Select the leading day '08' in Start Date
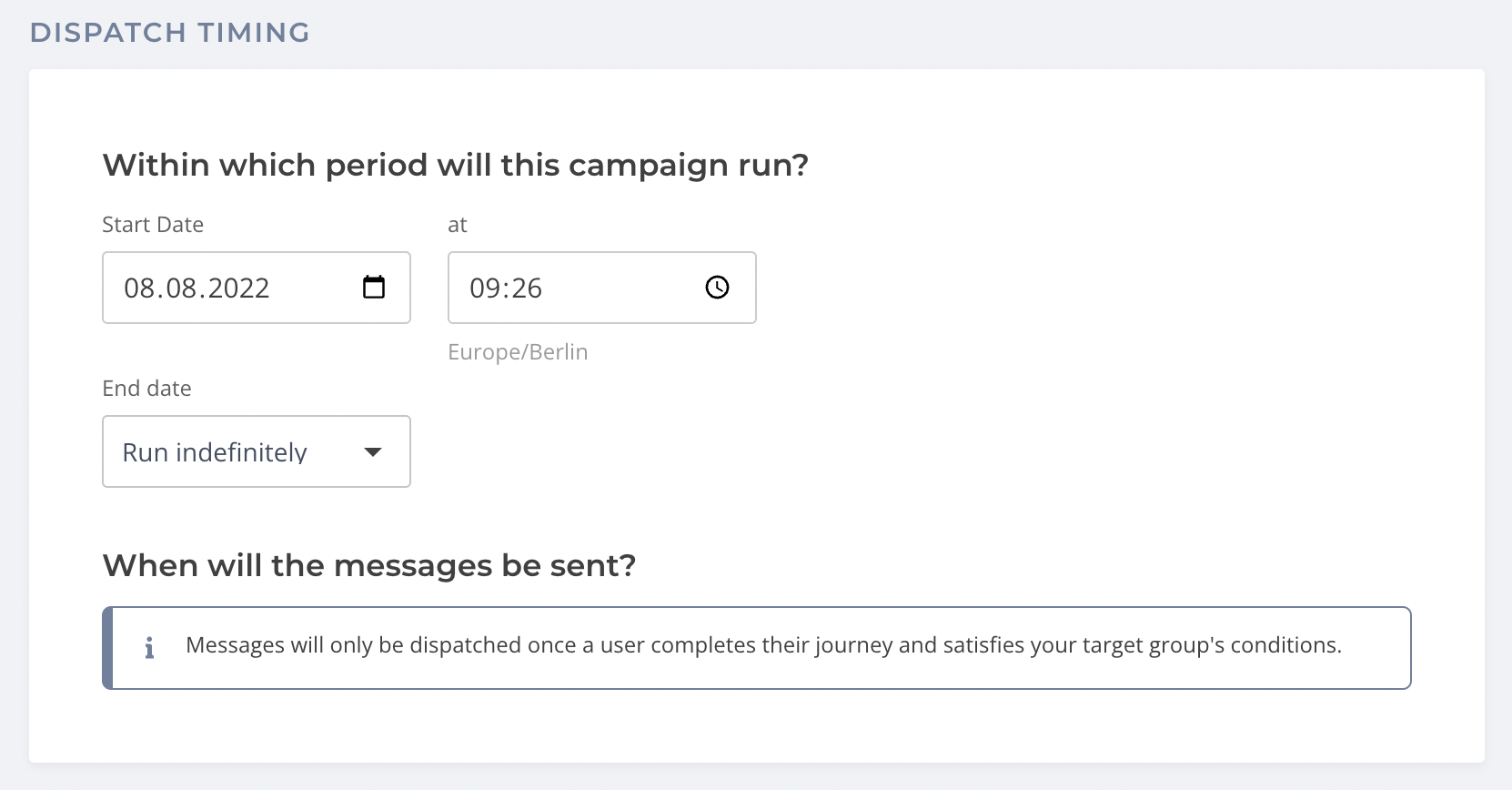 click(140, 289)
